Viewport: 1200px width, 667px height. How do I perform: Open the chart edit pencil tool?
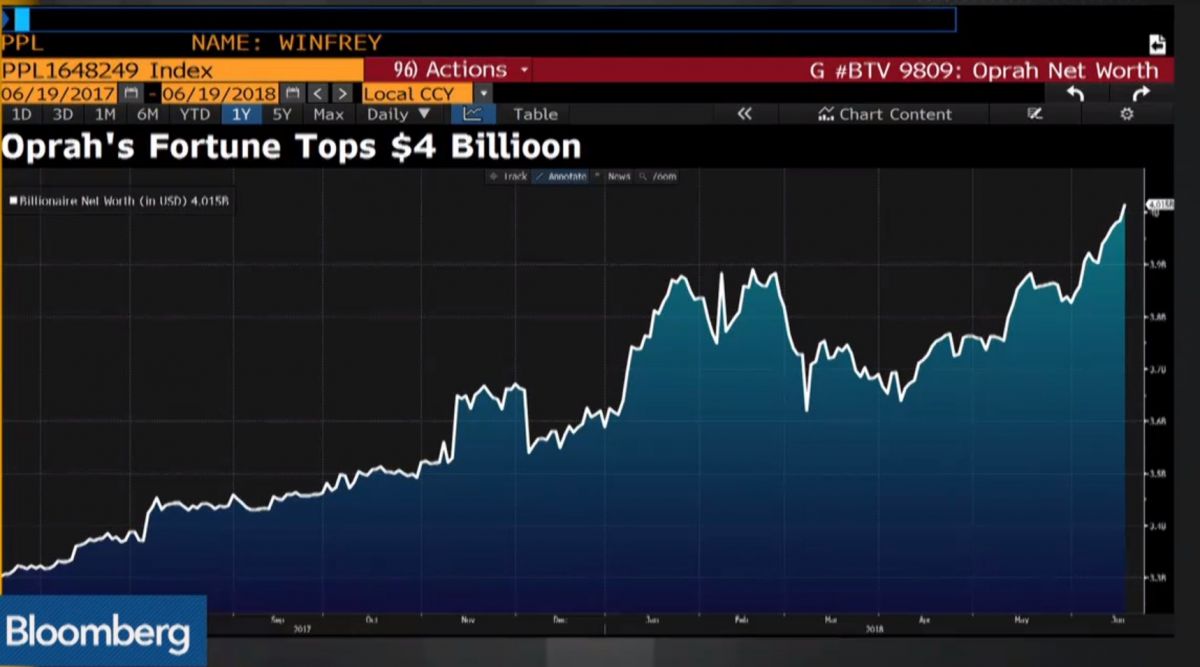(x=1035, y=114)
